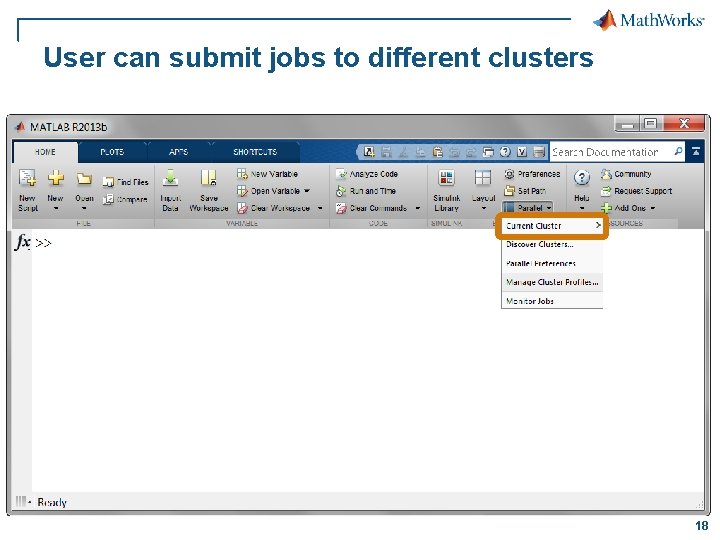Image resolution: width=720 pixels, height=540 pixels.
Task: Visit the Community resource
Action: coord(626,174)
